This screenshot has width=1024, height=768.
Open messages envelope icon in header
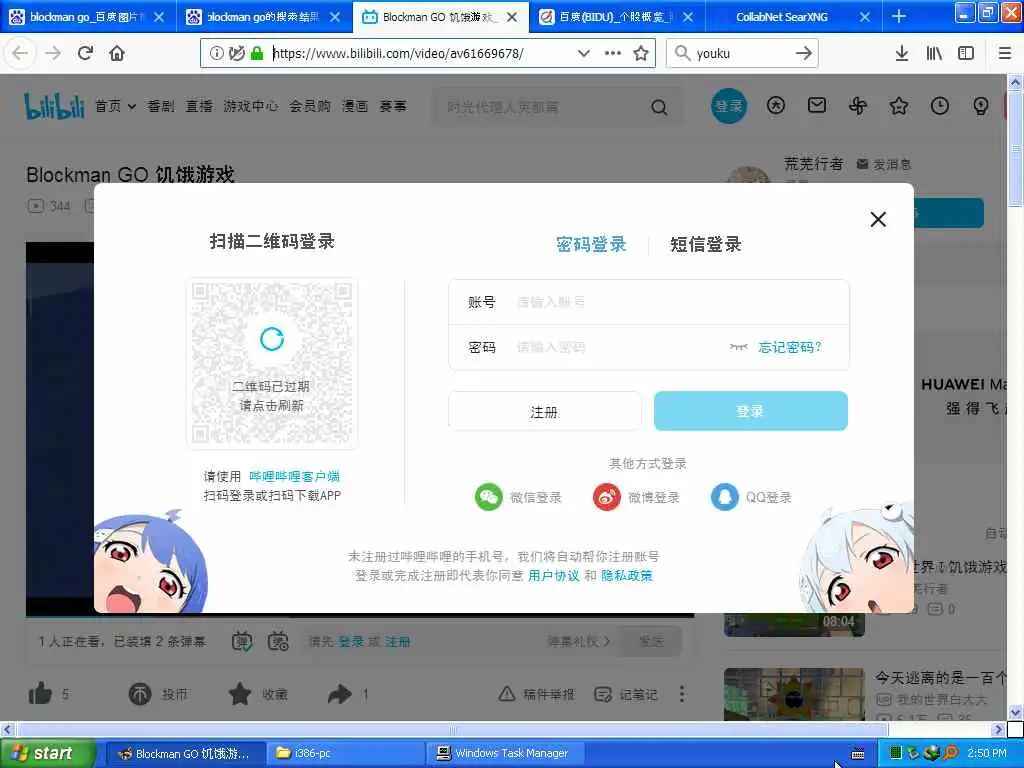pos(817,105)
